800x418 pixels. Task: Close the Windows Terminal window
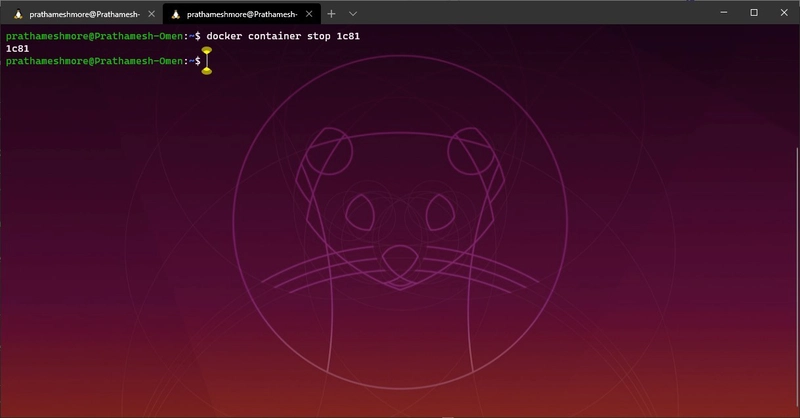click(x=784, y=12)
